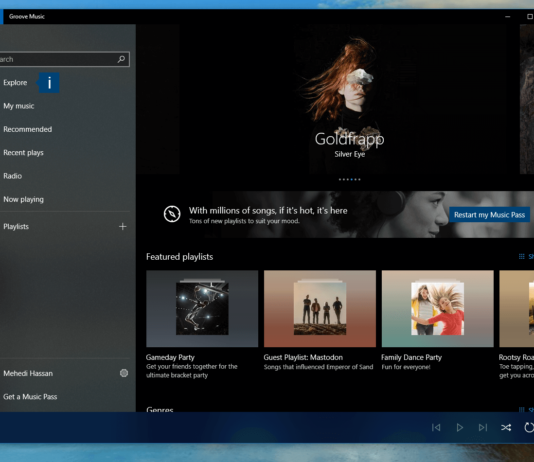Skip to previous track

click(x=436, y=427)
